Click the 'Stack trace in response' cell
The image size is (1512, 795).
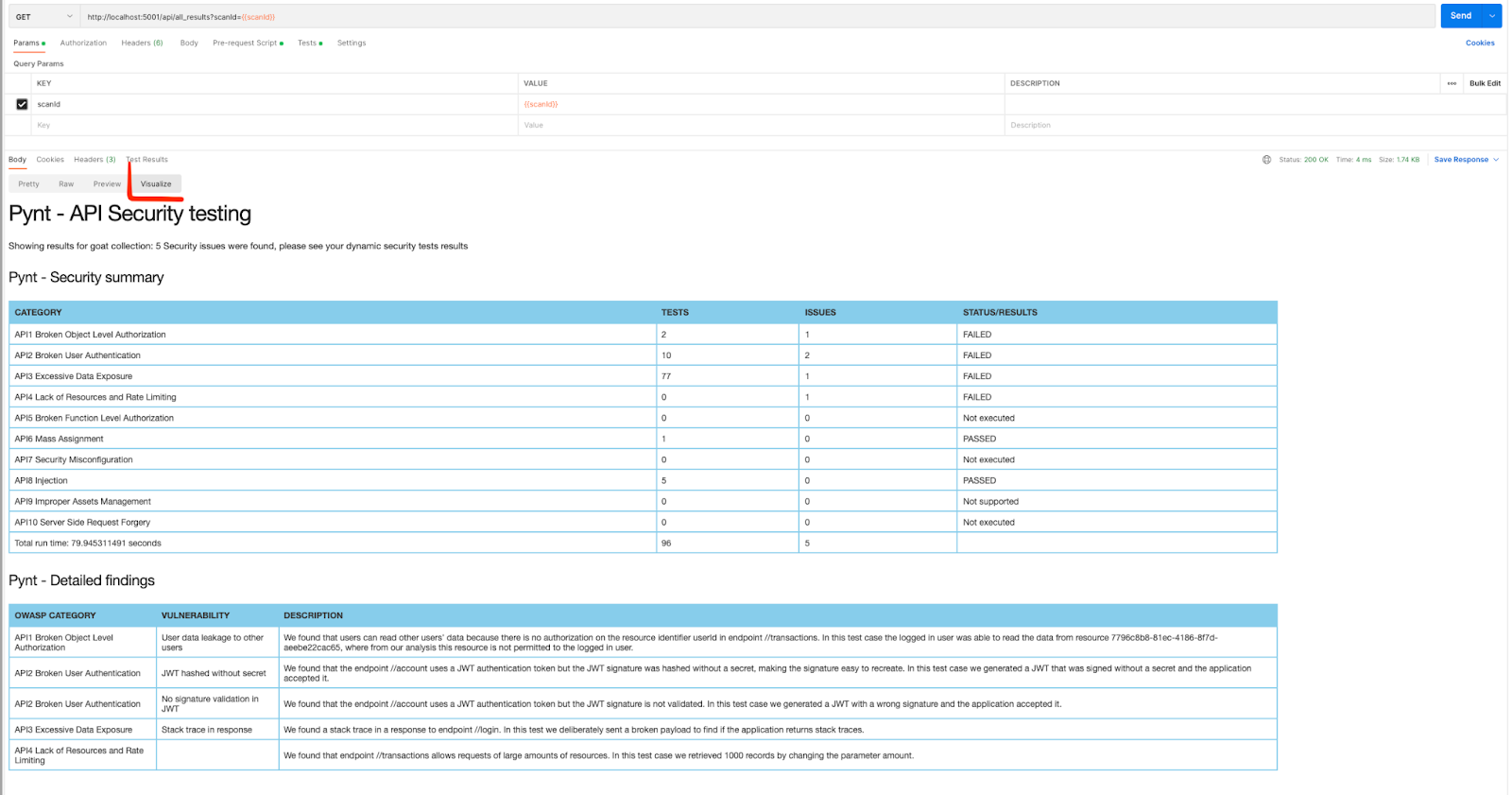217,730
